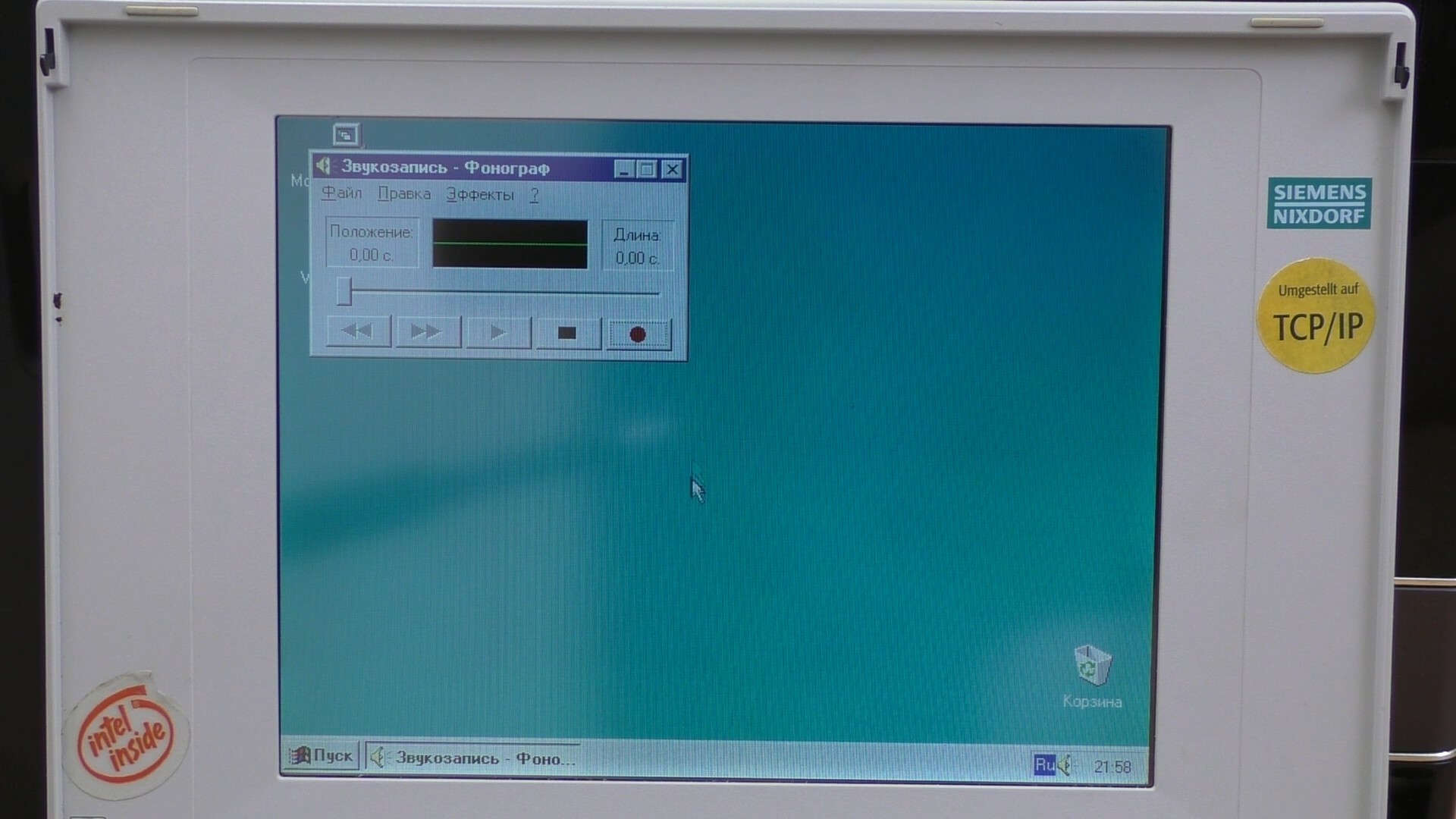The height and width of the screenshot is (819, 1456).
Task: Click the volume speaker tray icon
Action: pyautogui.click(x=1065, y=765)
